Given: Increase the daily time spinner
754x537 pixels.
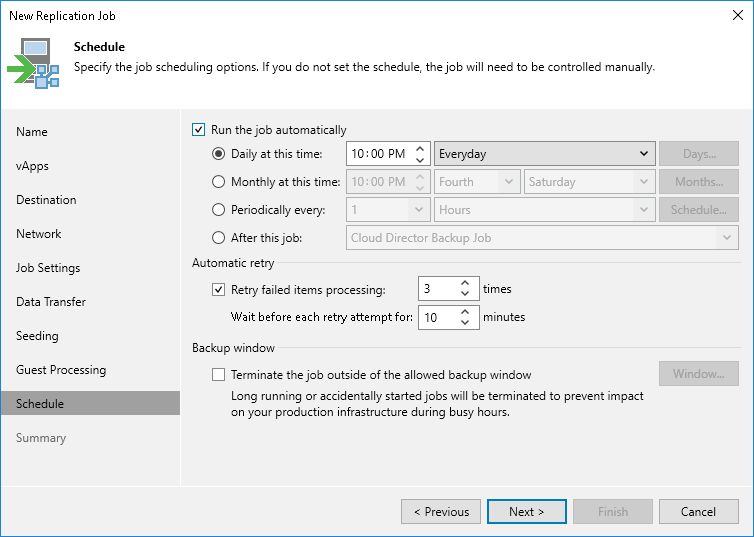Looking at the screenshot, I should pyautogui.click(x=420, y=149).
